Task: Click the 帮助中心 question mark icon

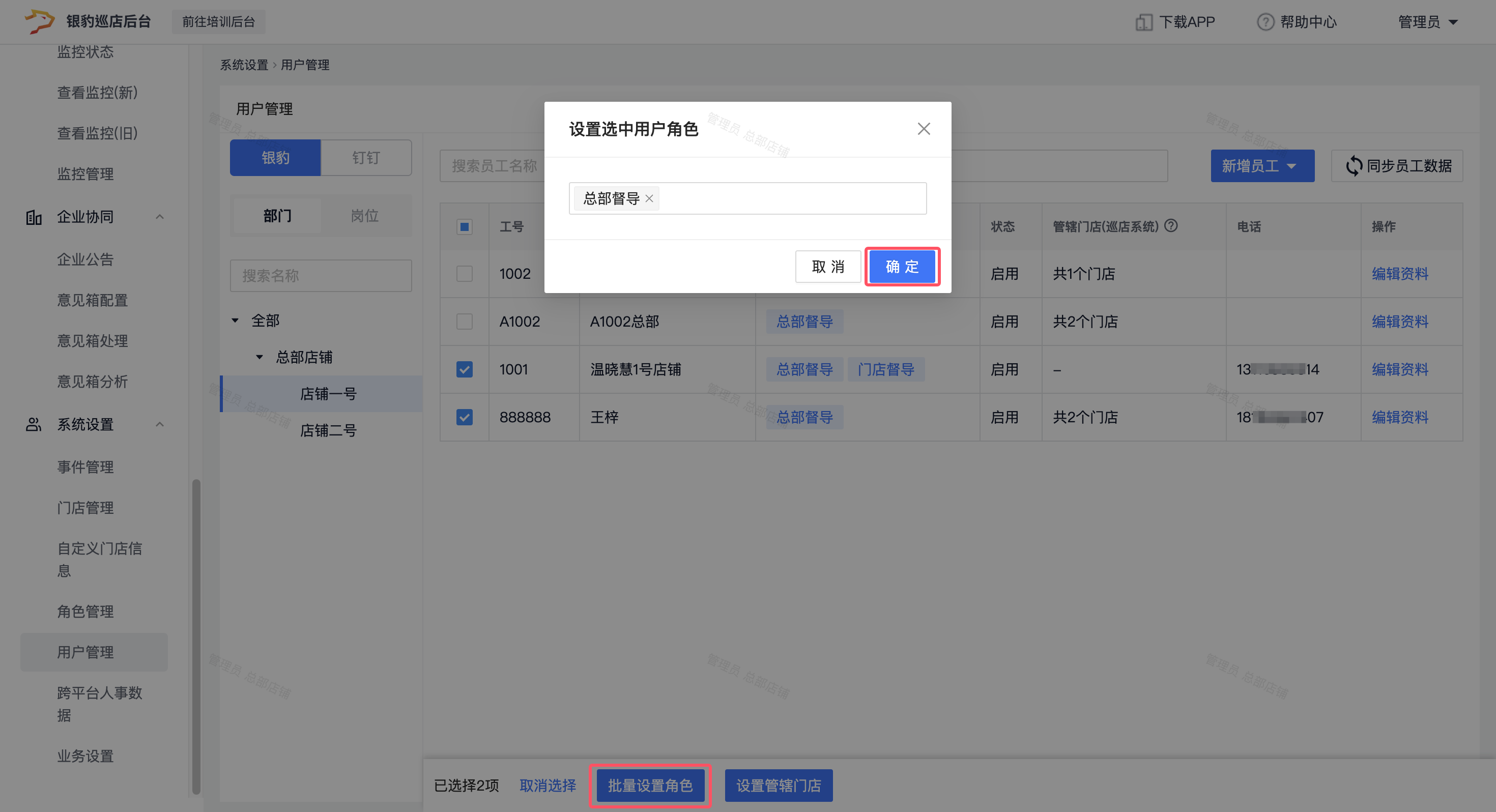Action: pos(1265,22)
